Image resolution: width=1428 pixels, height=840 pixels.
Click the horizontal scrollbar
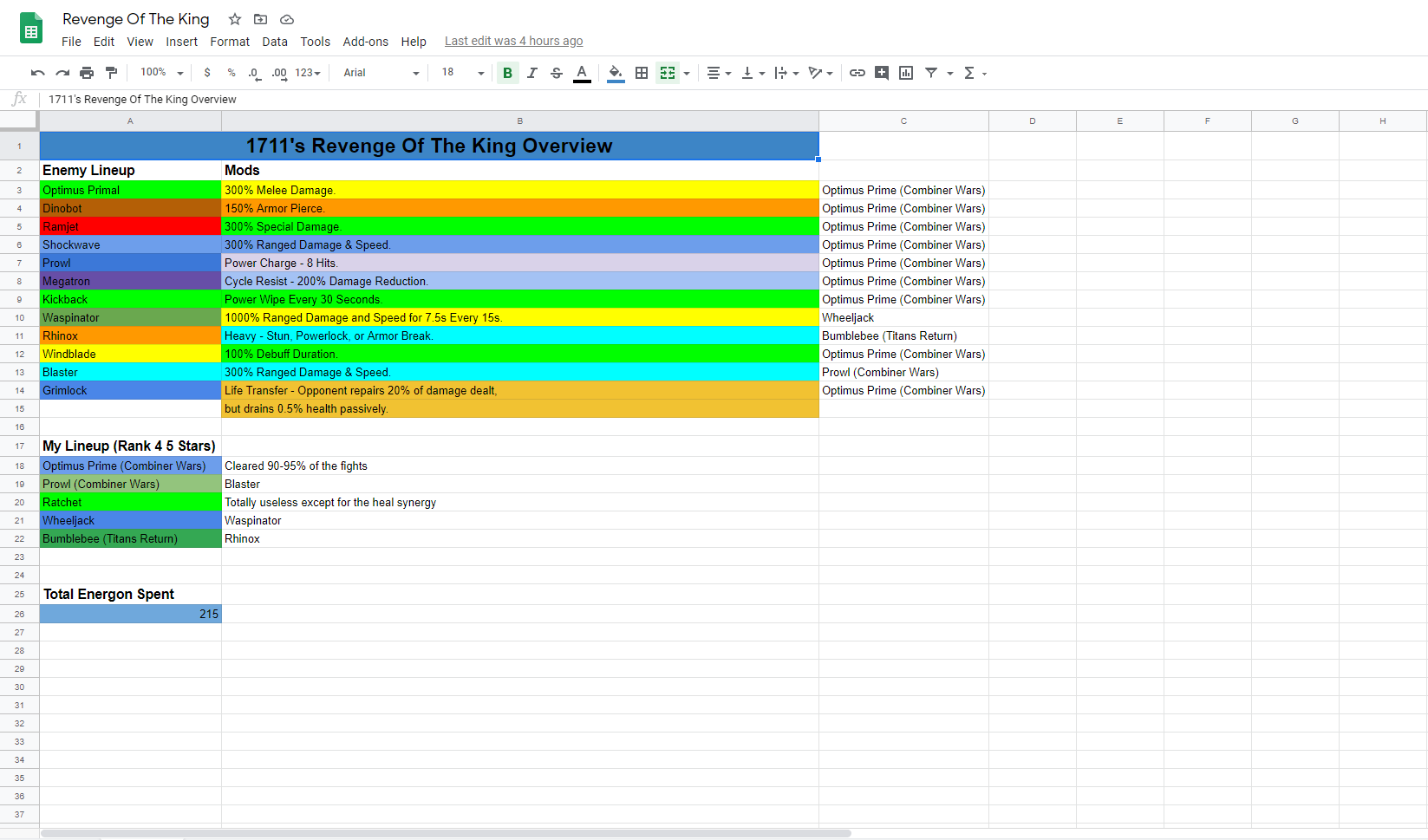click(x=446, y=834)
